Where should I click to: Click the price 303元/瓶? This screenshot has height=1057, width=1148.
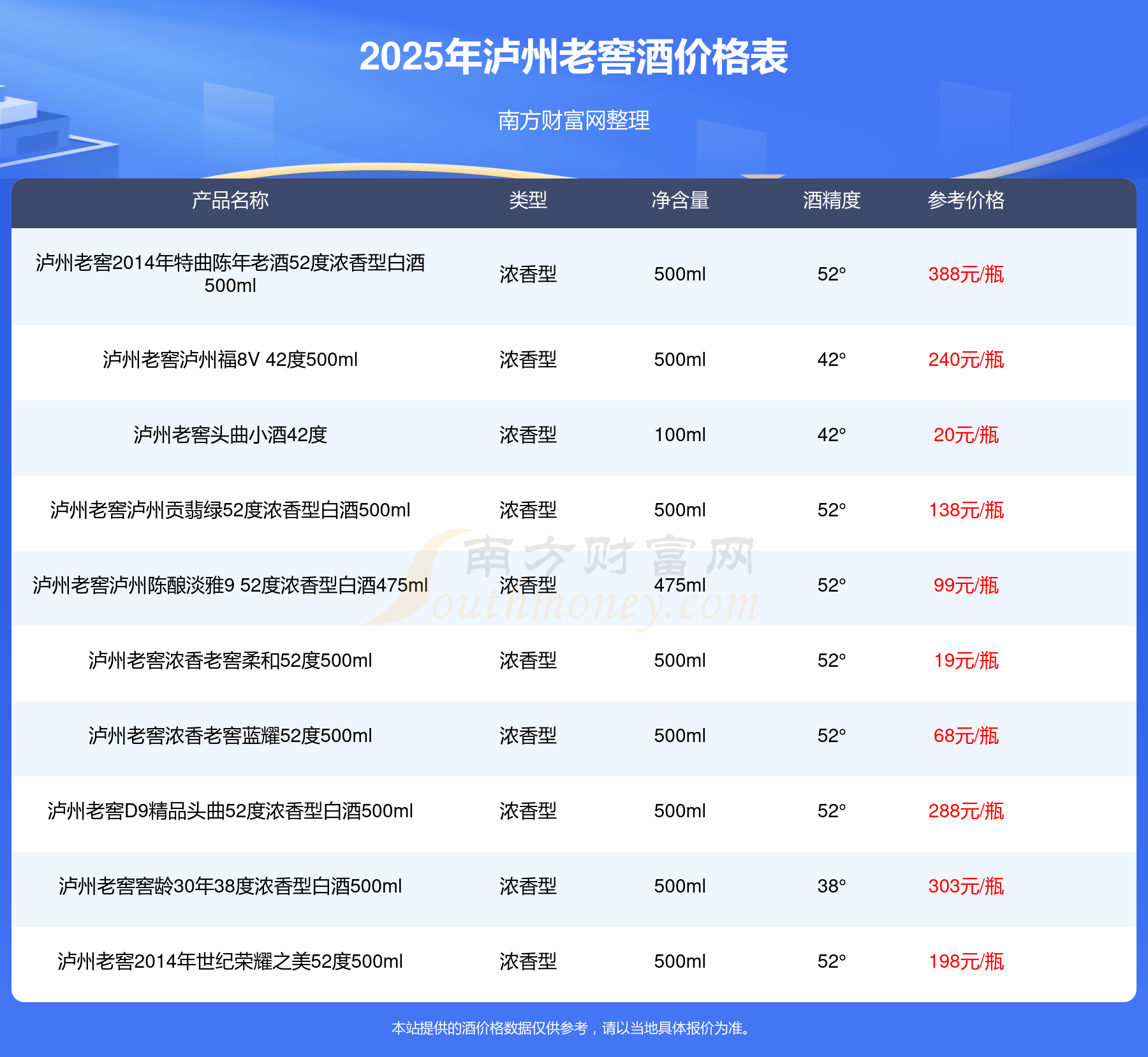(x=966, y=886)
